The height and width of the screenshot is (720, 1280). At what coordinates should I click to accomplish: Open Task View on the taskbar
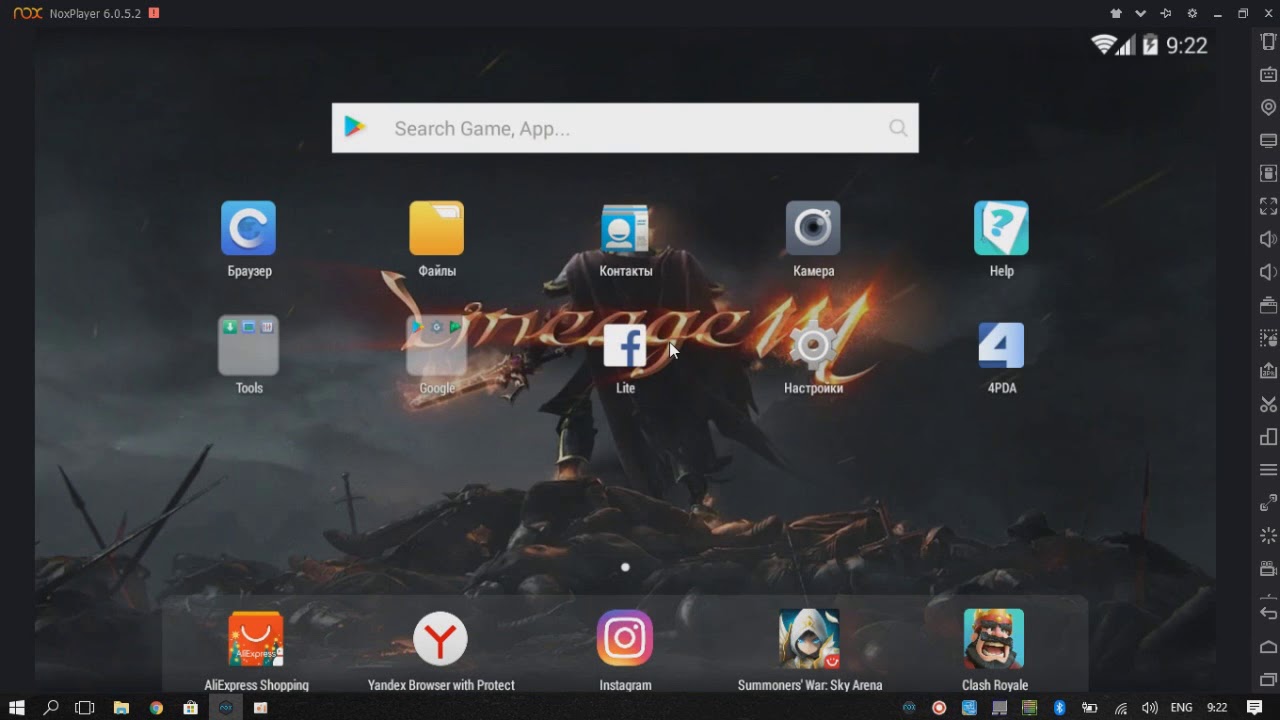click(85, 708)
